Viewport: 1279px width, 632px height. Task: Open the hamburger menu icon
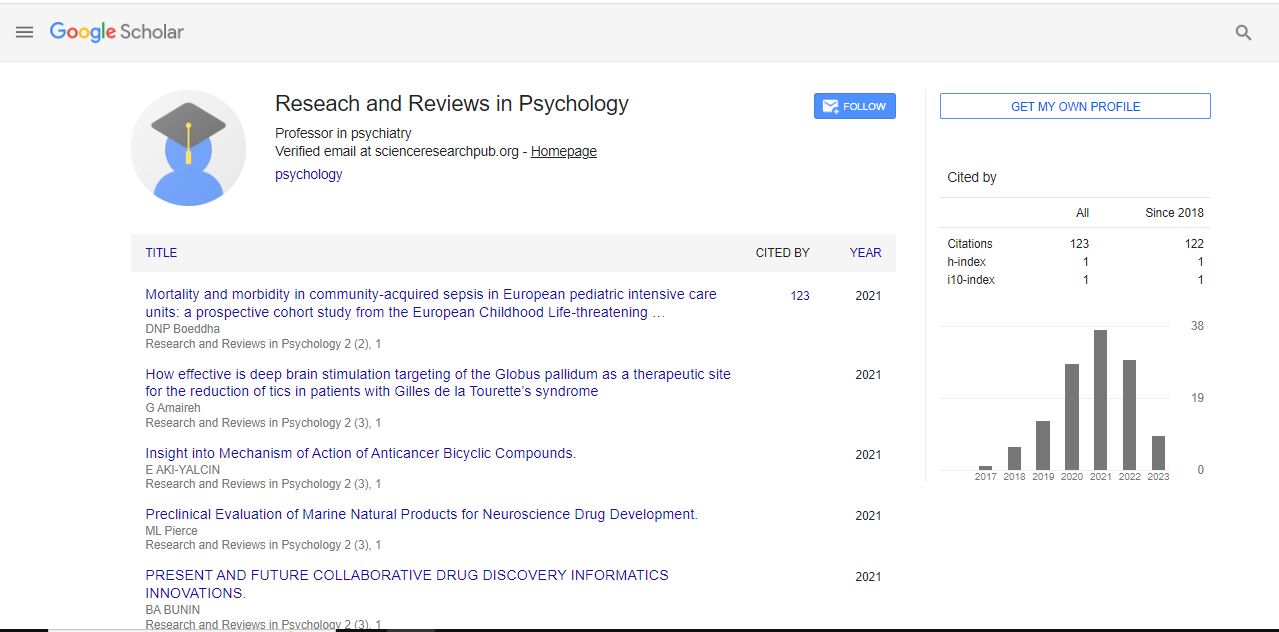[x=25, y=32]
